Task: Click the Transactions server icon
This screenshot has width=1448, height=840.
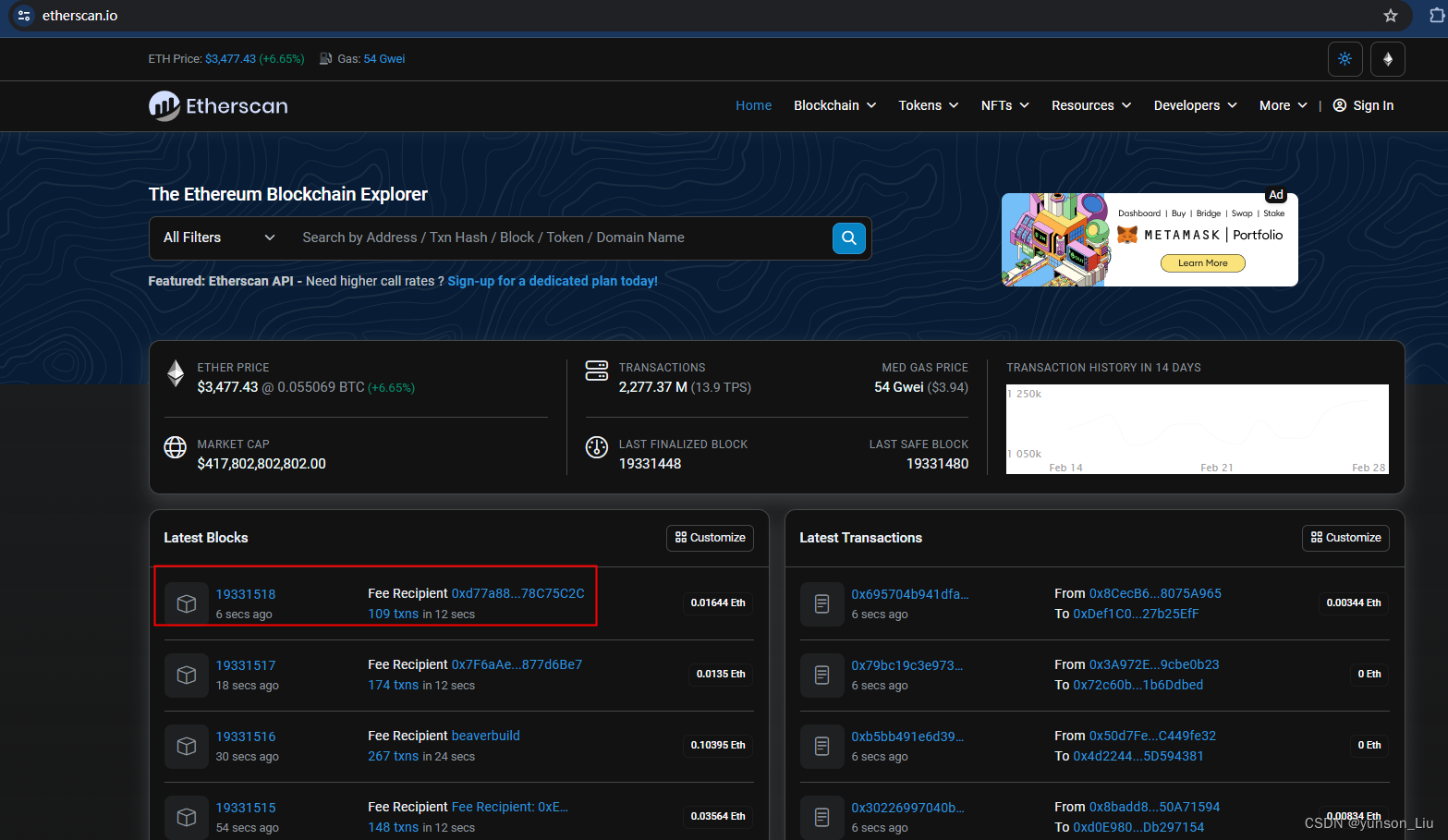Action: (597, 371)
